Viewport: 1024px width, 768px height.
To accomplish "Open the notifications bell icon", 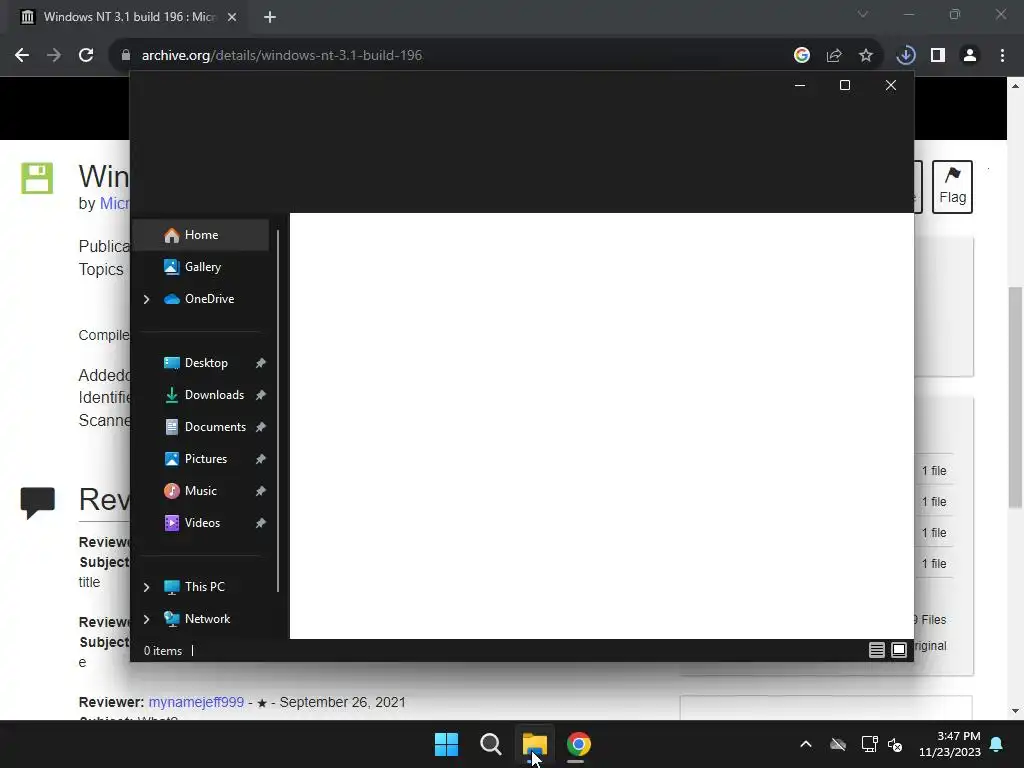I will [x=997, y=744].
